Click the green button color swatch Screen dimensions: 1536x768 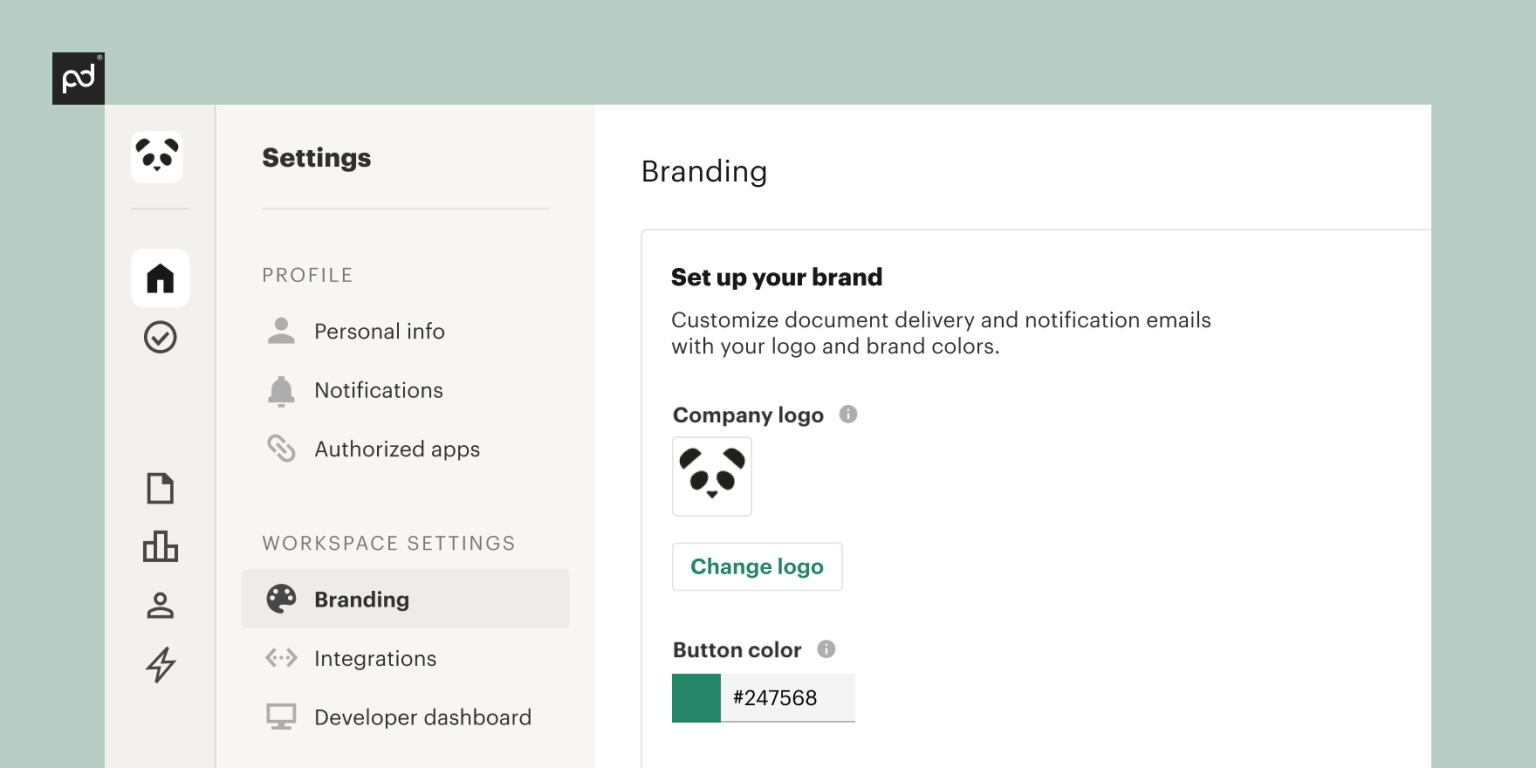(695, 698)
